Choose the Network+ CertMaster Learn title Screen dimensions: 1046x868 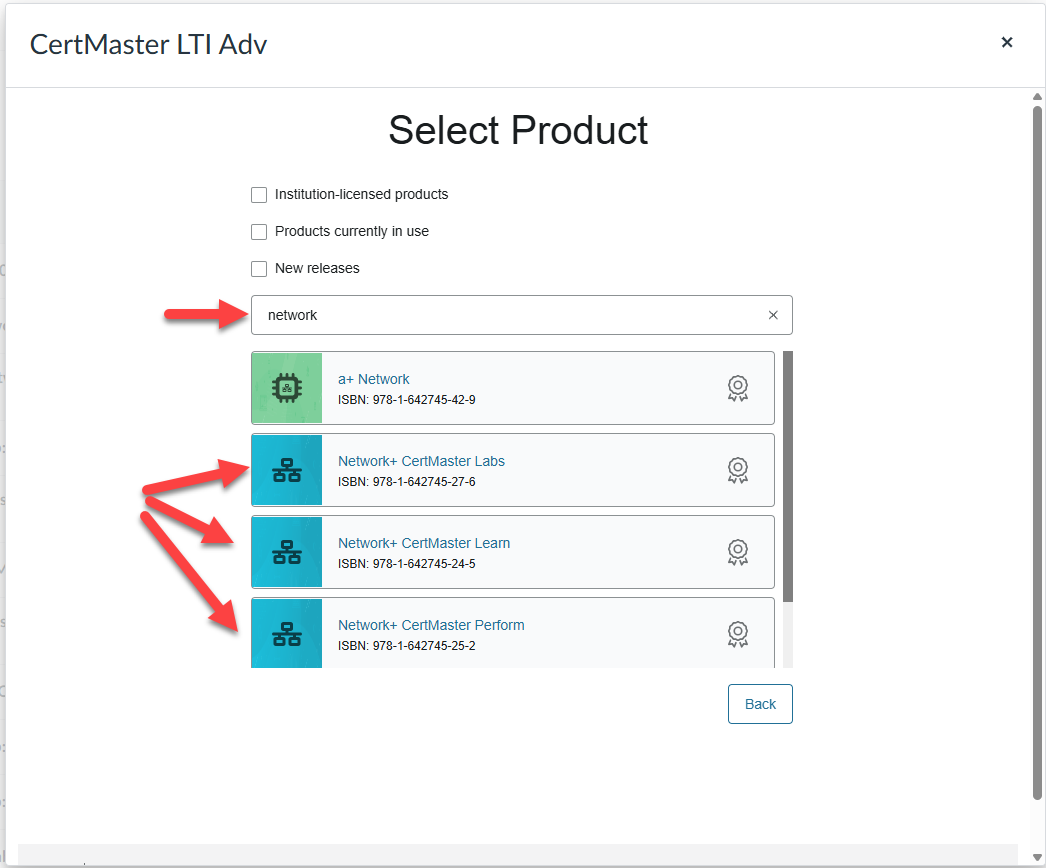pos(424,543)
